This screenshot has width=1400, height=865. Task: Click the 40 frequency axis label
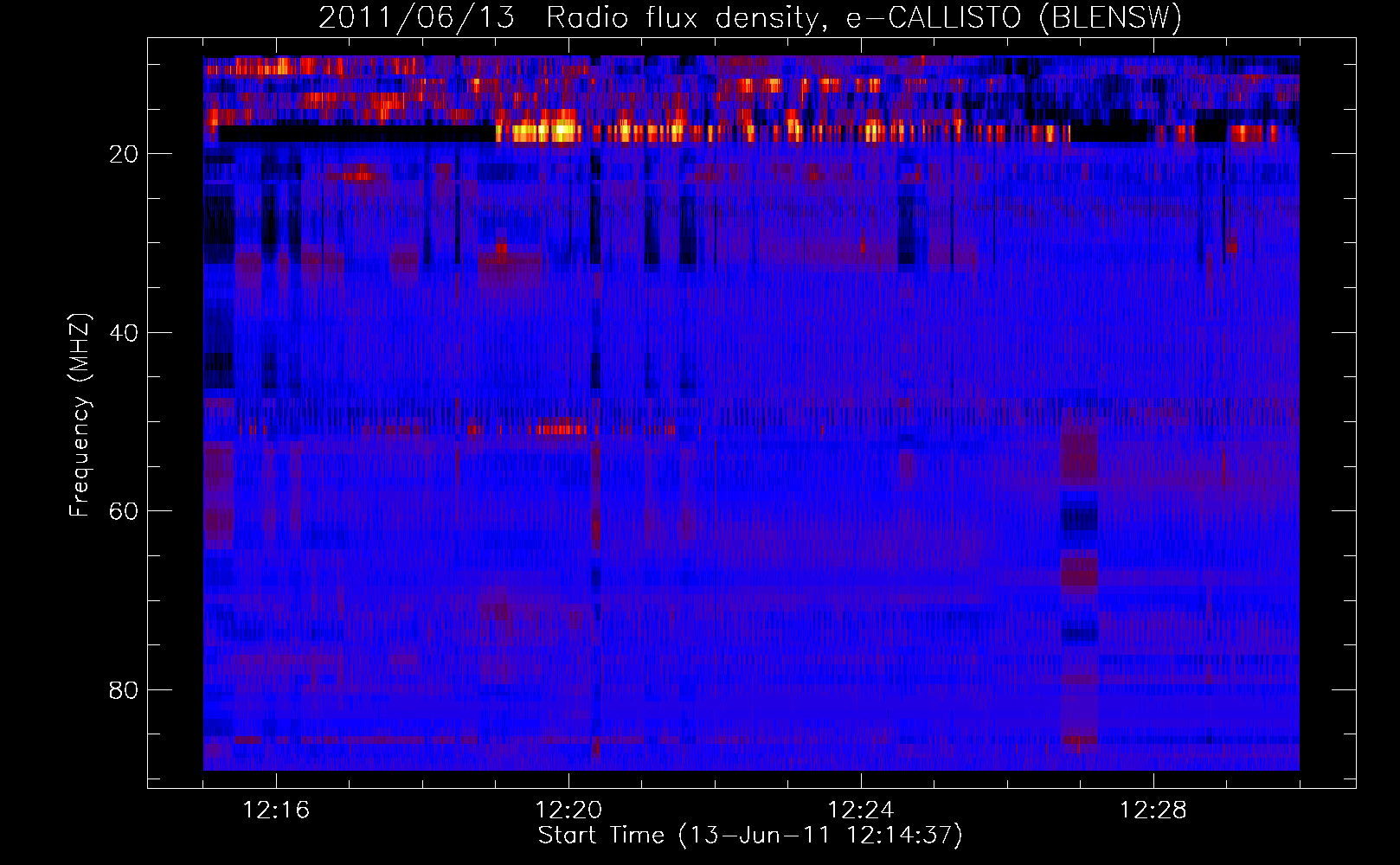pos(124,333)
